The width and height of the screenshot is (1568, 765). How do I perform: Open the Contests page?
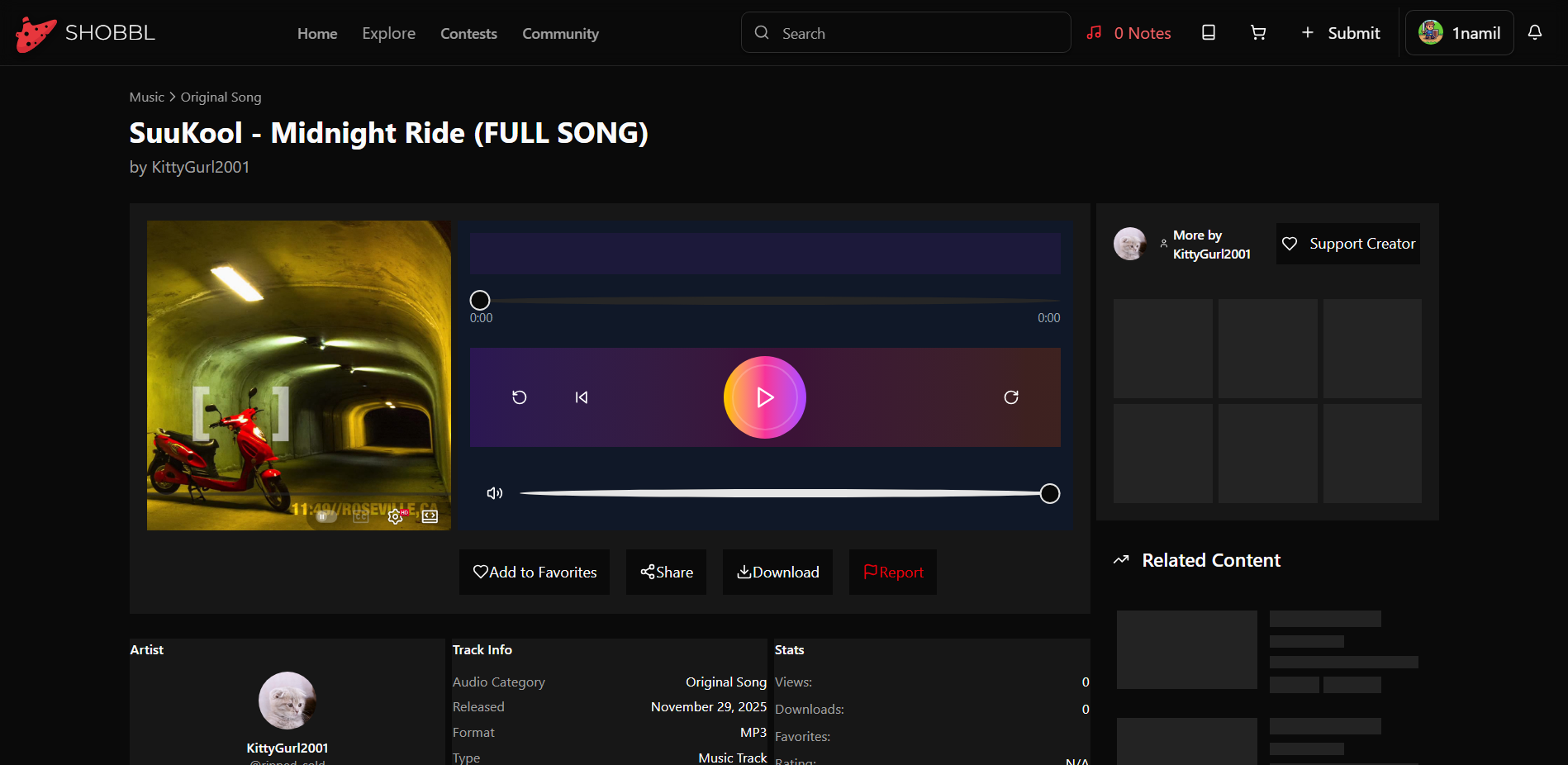click(468, 34)
